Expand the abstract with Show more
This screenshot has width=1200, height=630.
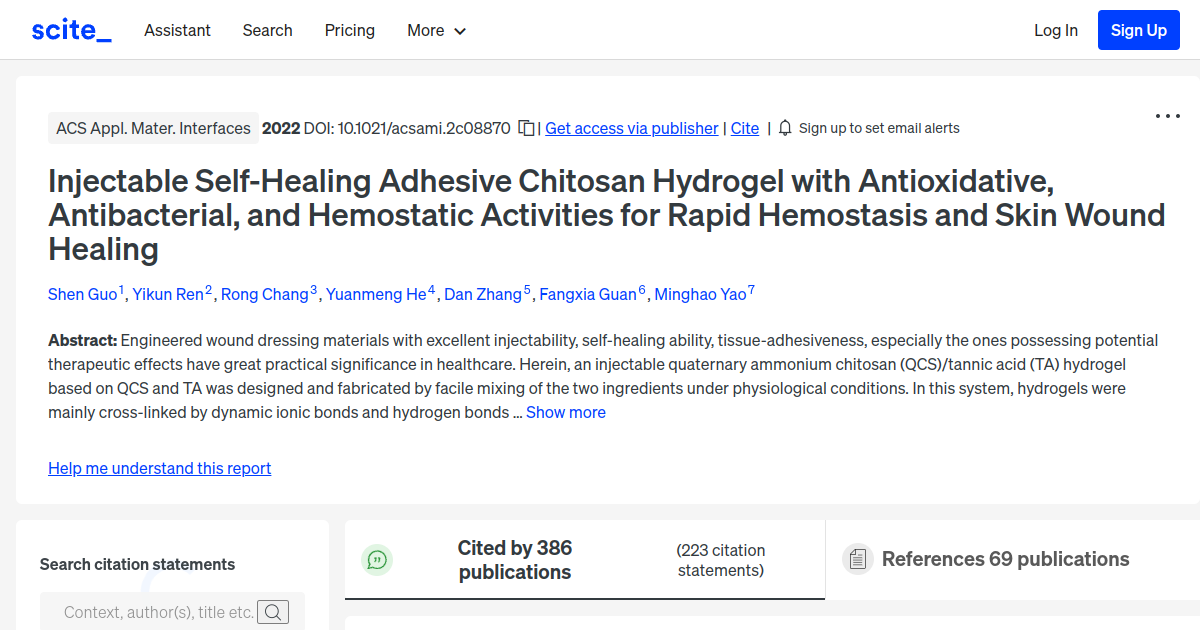[x=566, y=412]
